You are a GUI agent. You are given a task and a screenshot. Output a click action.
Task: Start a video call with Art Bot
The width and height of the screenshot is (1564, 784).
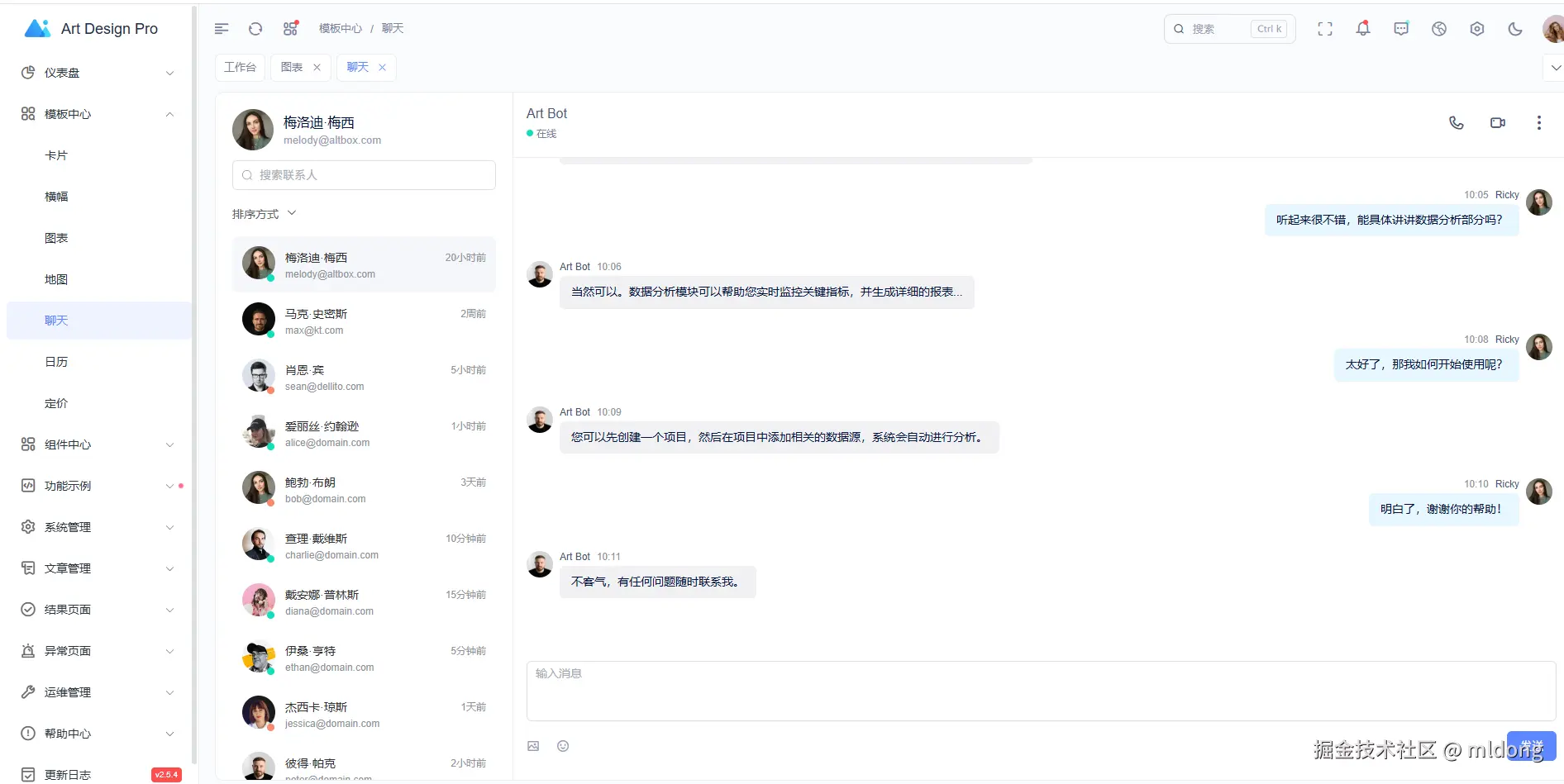[x=1498, y=123]
